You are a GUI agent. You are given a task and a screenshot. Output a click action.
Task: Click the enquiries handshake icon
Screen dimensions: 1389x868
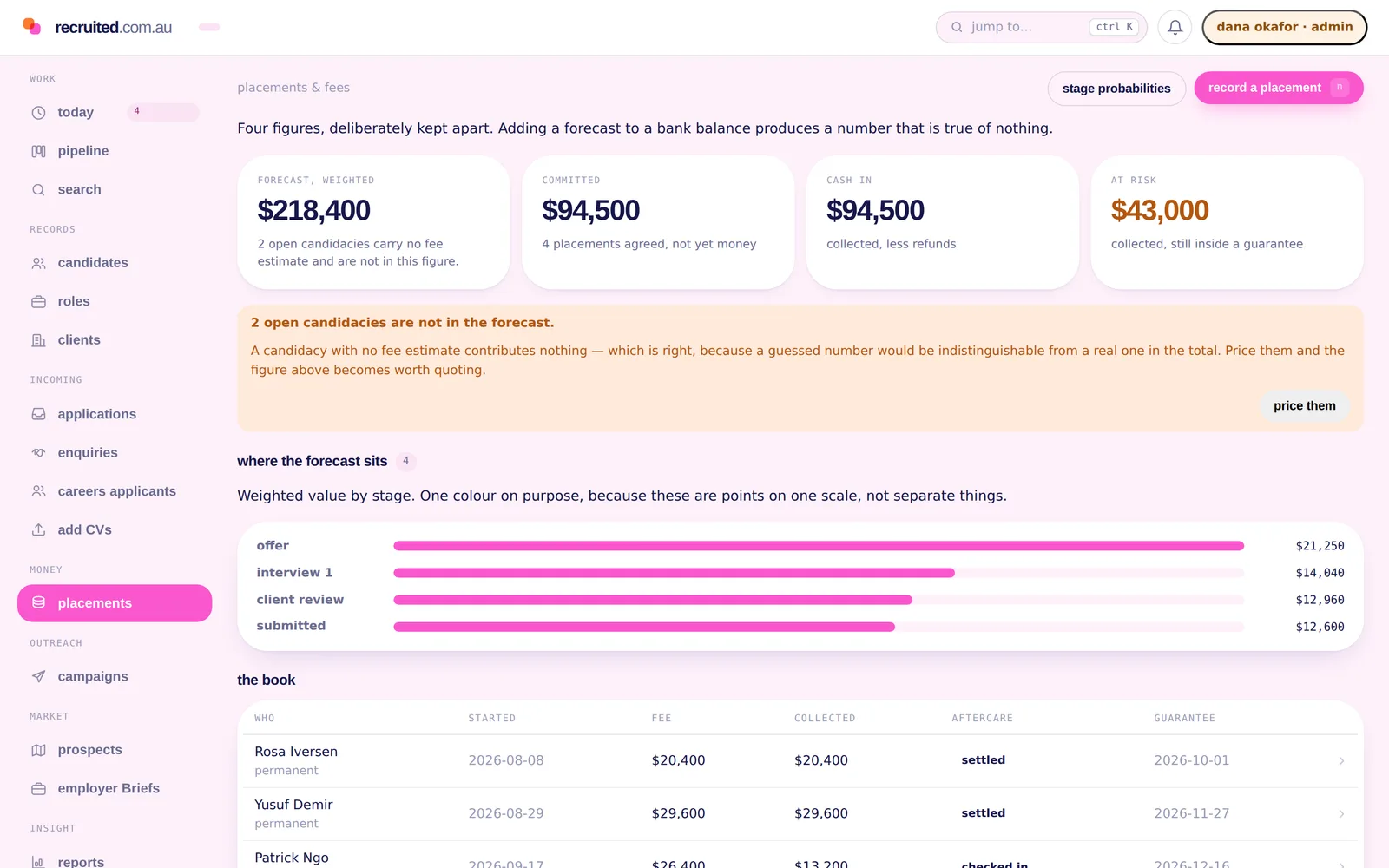pyautogui.click(x=38, y=453)
